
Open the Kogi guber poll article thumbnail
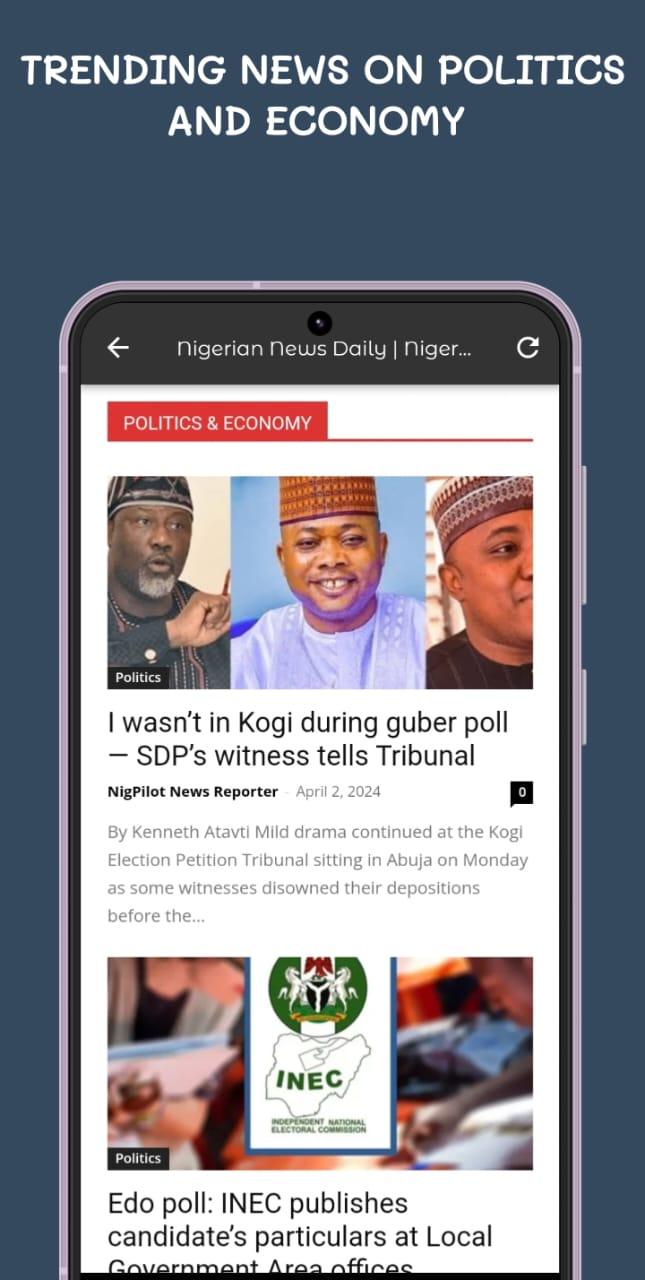[320, 582]
